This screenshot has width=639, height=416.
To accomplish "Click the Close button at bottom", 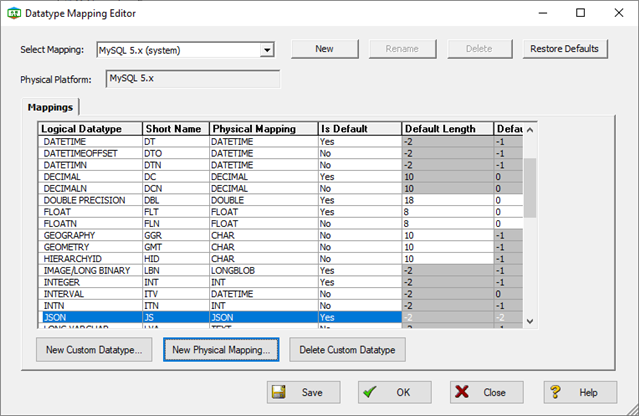I will tap(487, 392).
